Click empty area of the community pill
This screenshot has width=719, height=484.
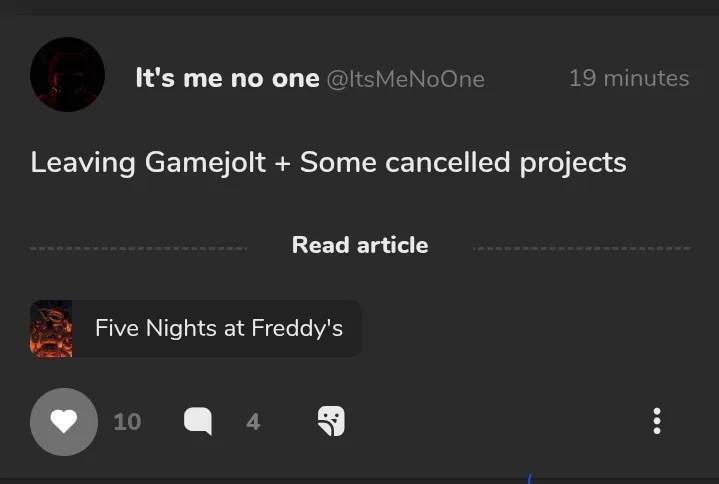352,329
